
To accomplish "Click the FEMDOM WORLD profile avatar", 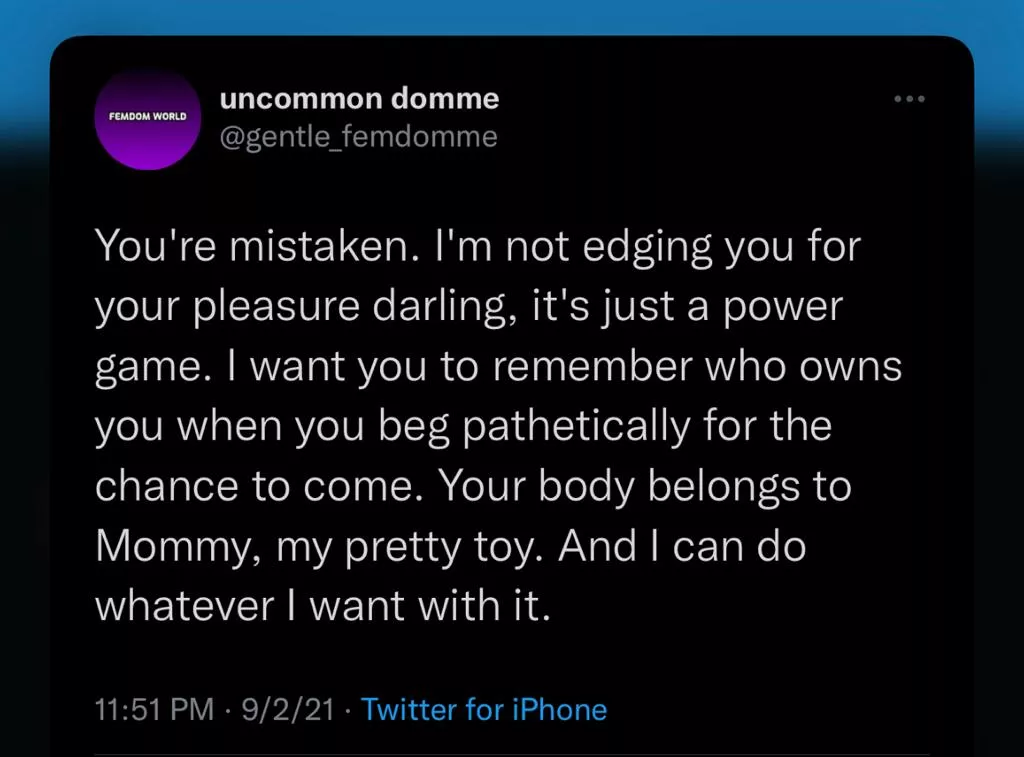I will pos(147,119).
